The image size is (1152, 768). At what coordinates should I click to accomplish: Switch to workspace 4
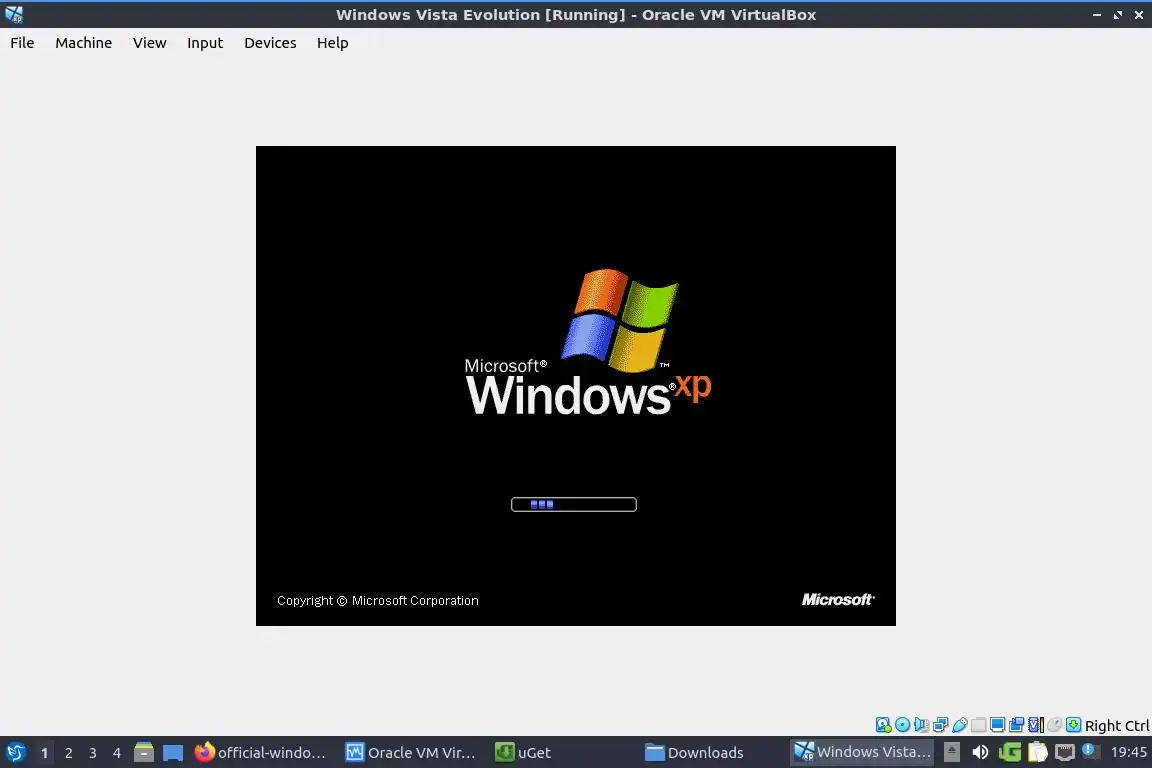[117, 753]
